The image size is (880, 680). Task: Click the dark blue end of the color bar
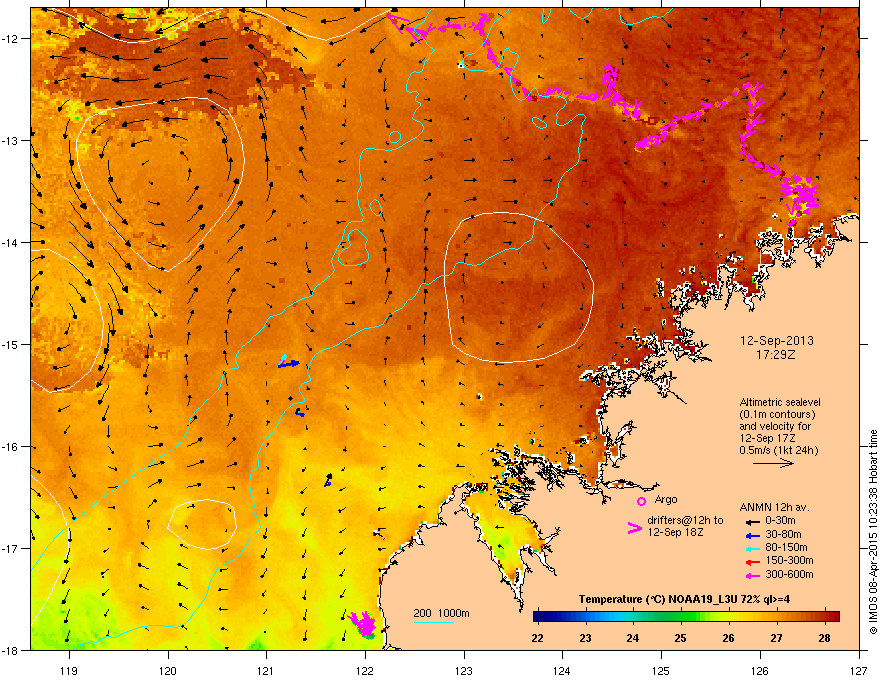(x=537, y=617)
